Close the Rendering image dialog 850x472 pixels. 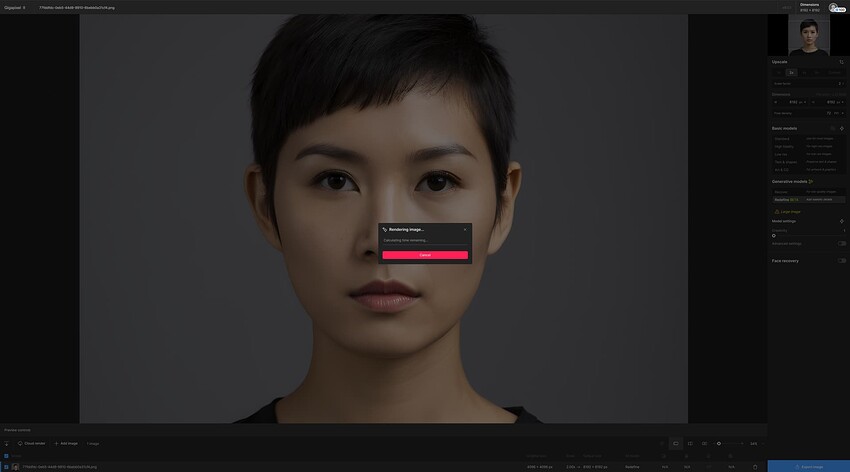point(465,229)
